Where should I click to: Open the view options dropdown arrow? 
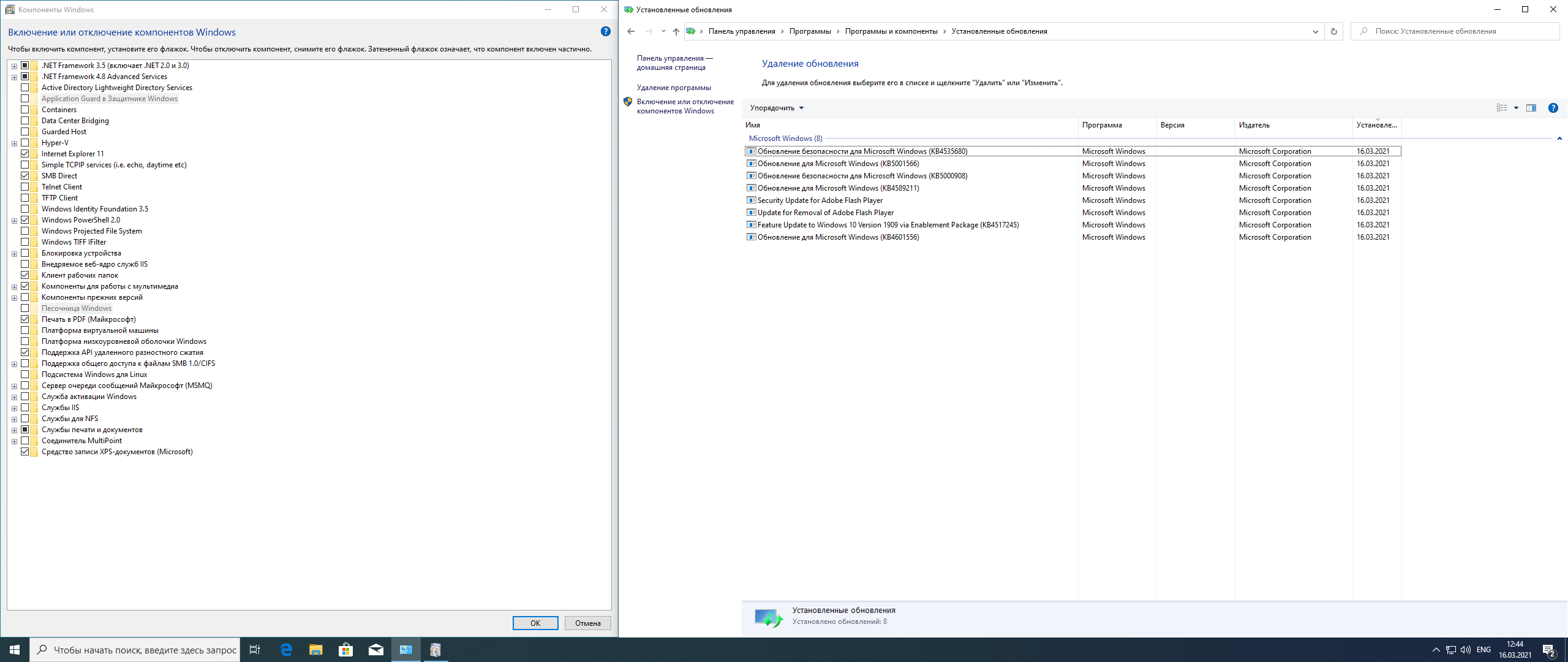click(1516, 108)
